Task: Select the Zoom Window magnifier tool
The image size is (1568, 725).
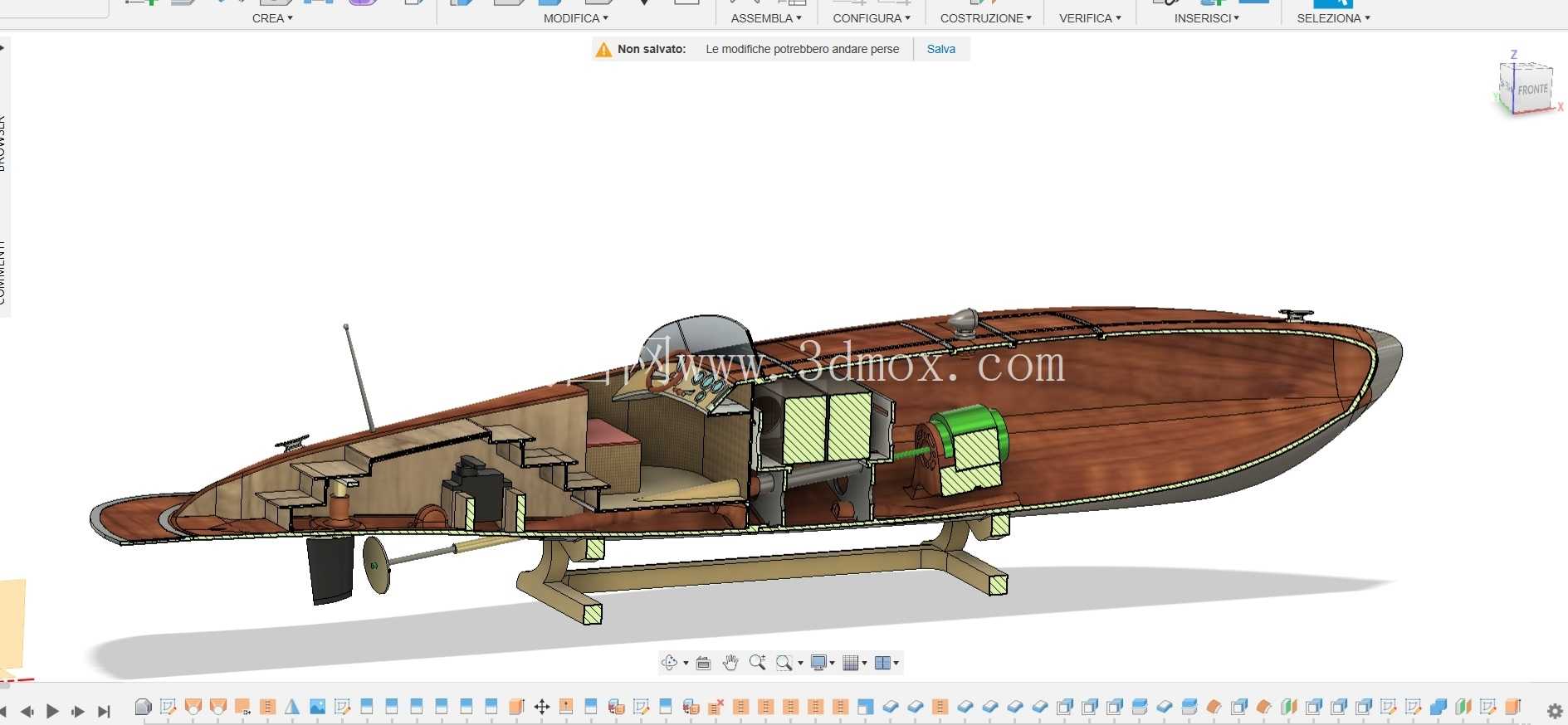Action: (x=784, y=663)
